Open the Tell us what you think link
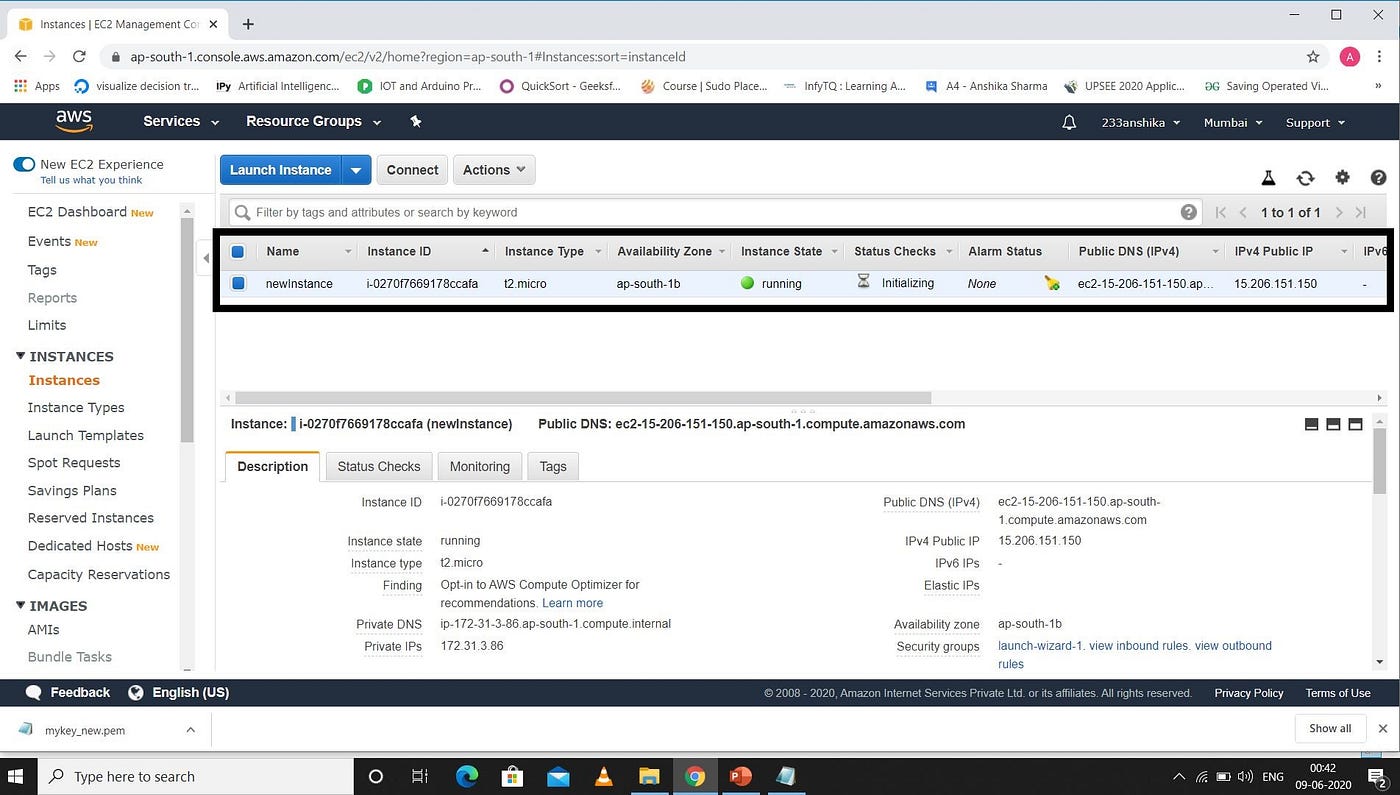Image resolution: width=1400 pixels, height=795 pixels. (x=91, y=180)
